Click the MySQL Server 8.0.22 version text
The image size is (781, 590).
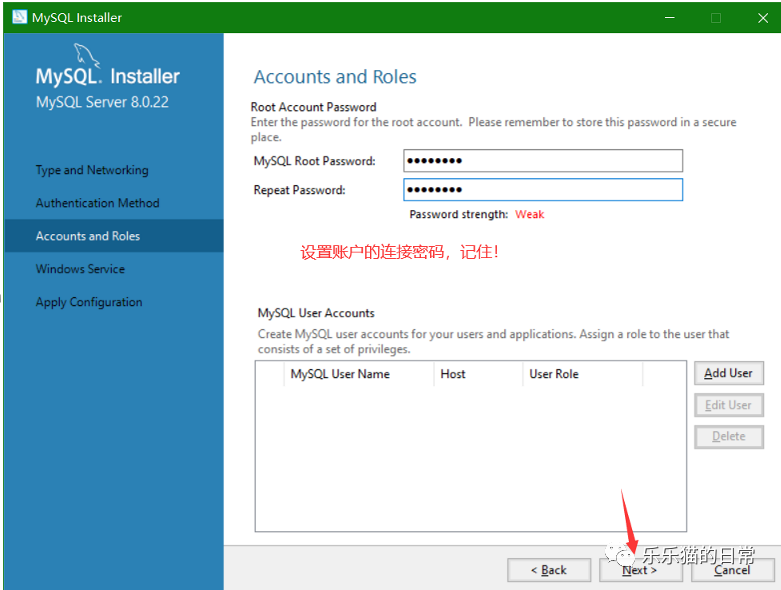(102, 102)
